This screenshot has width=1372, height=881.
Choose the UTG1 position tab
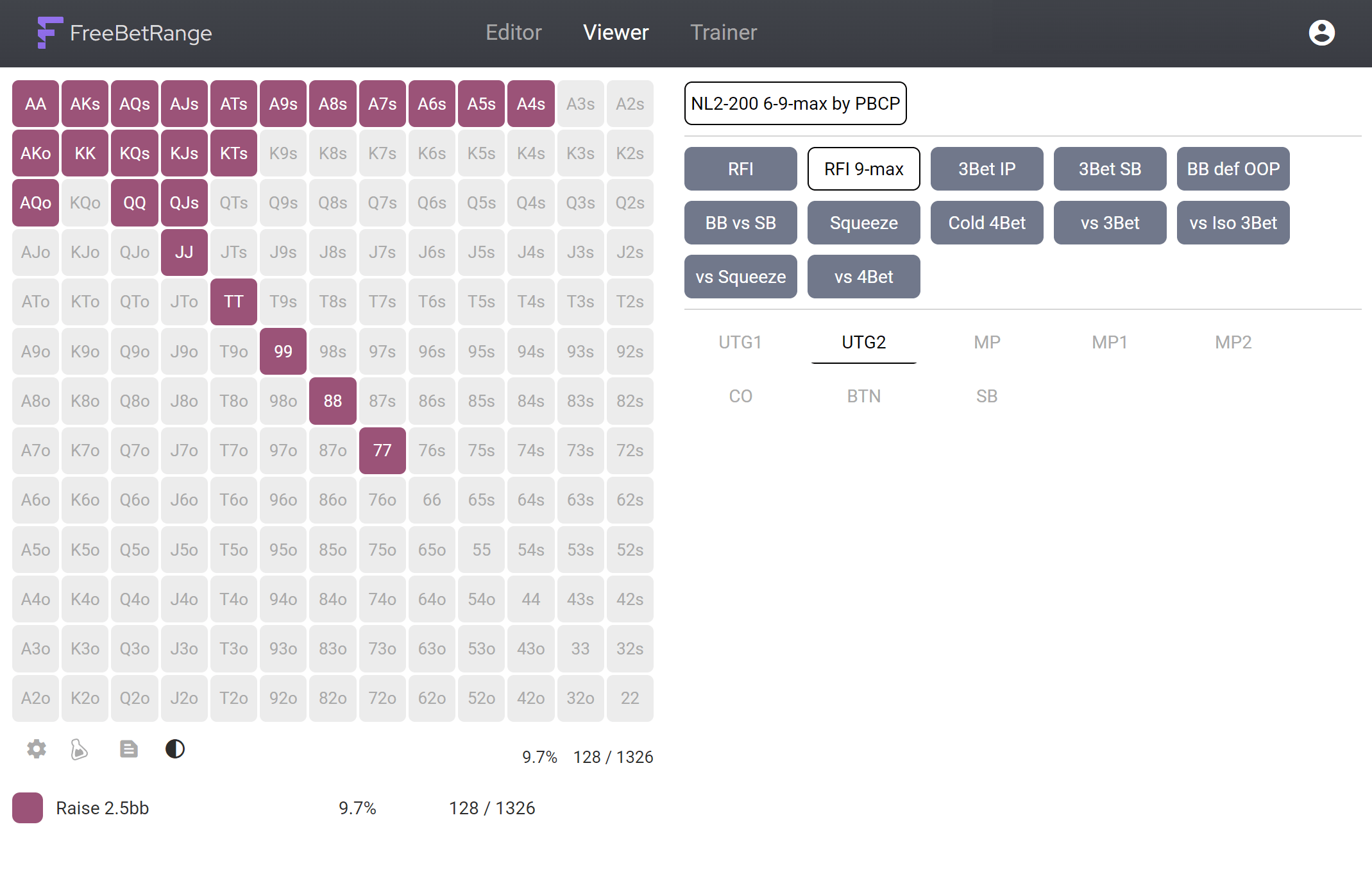pos(740,342)
